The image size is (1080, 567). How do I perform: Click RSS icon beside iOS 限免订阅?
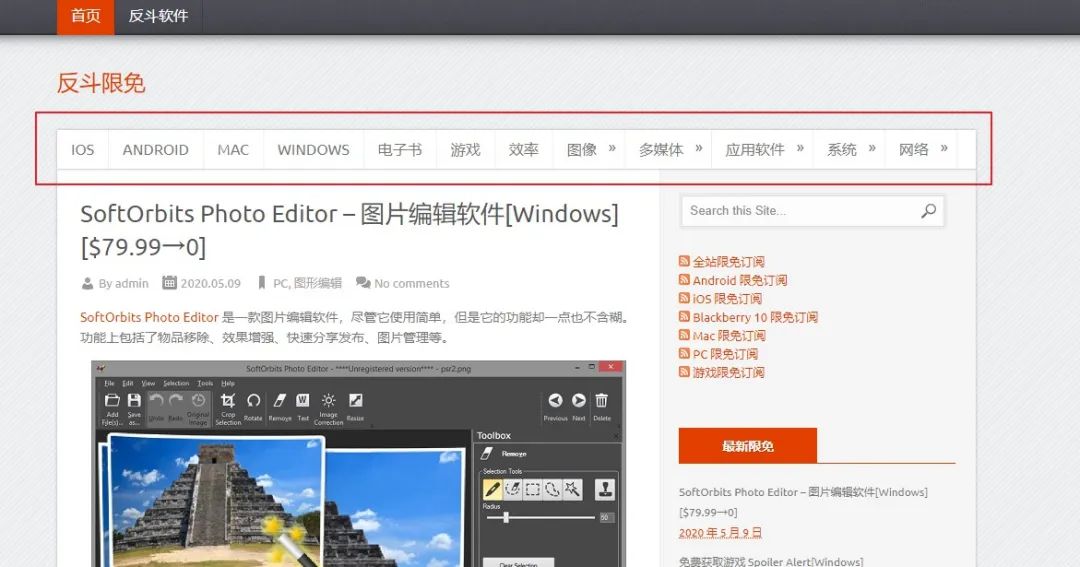[684, 298]
